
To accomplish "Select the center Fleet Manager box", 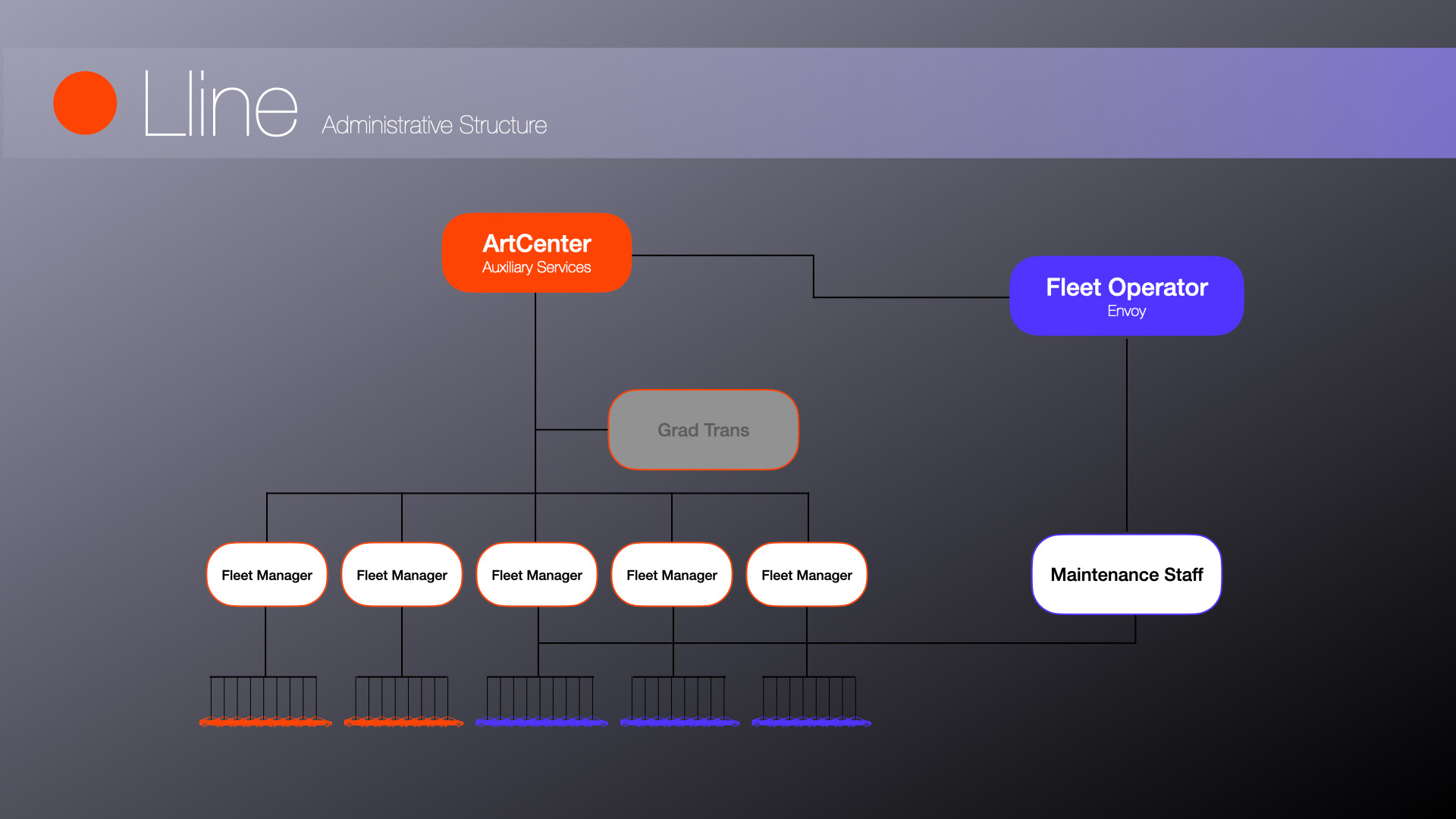I will coord(537,575).
